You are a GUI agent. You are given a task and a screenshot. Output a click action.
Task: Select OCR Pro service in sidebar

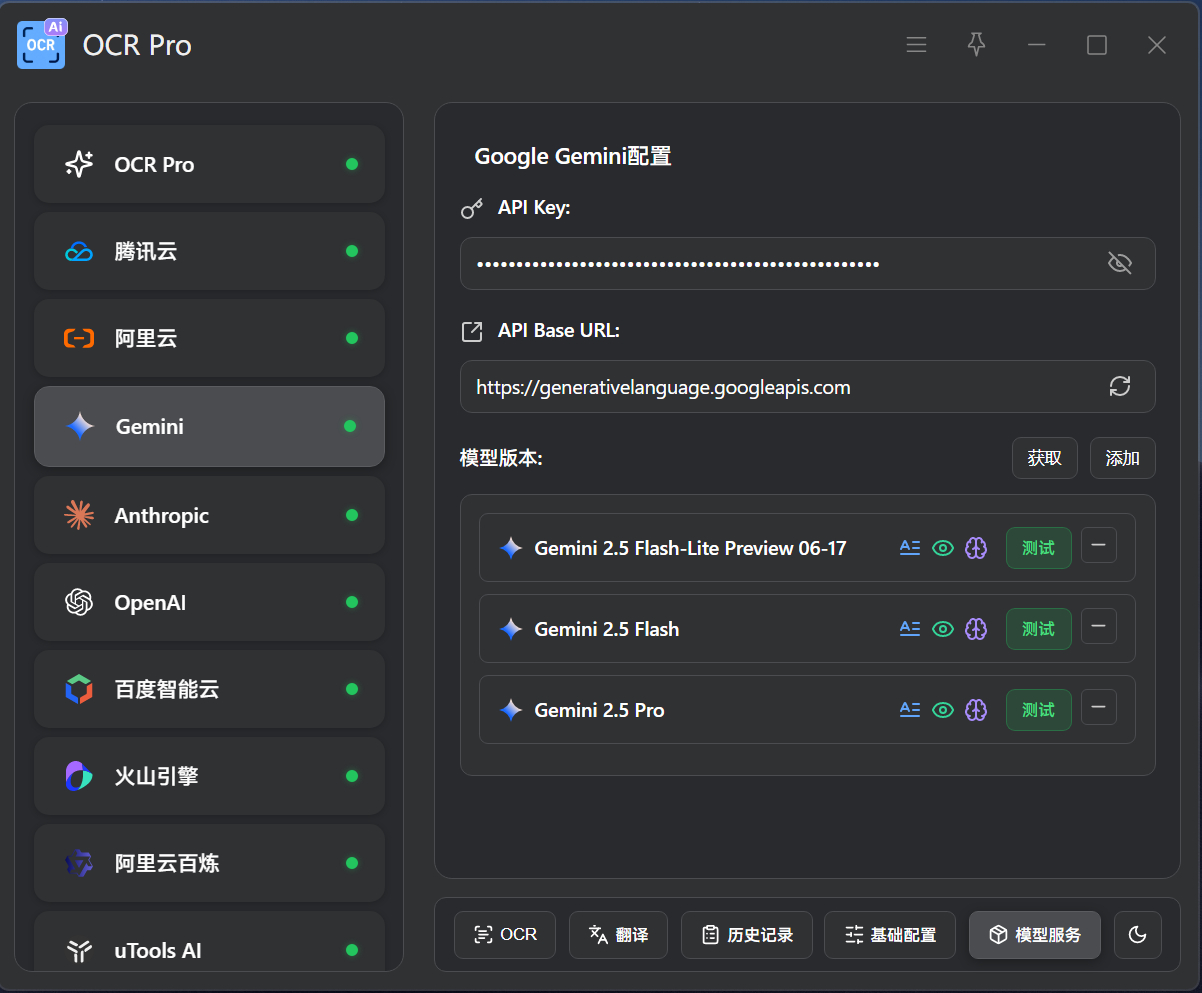coord(210,164)
